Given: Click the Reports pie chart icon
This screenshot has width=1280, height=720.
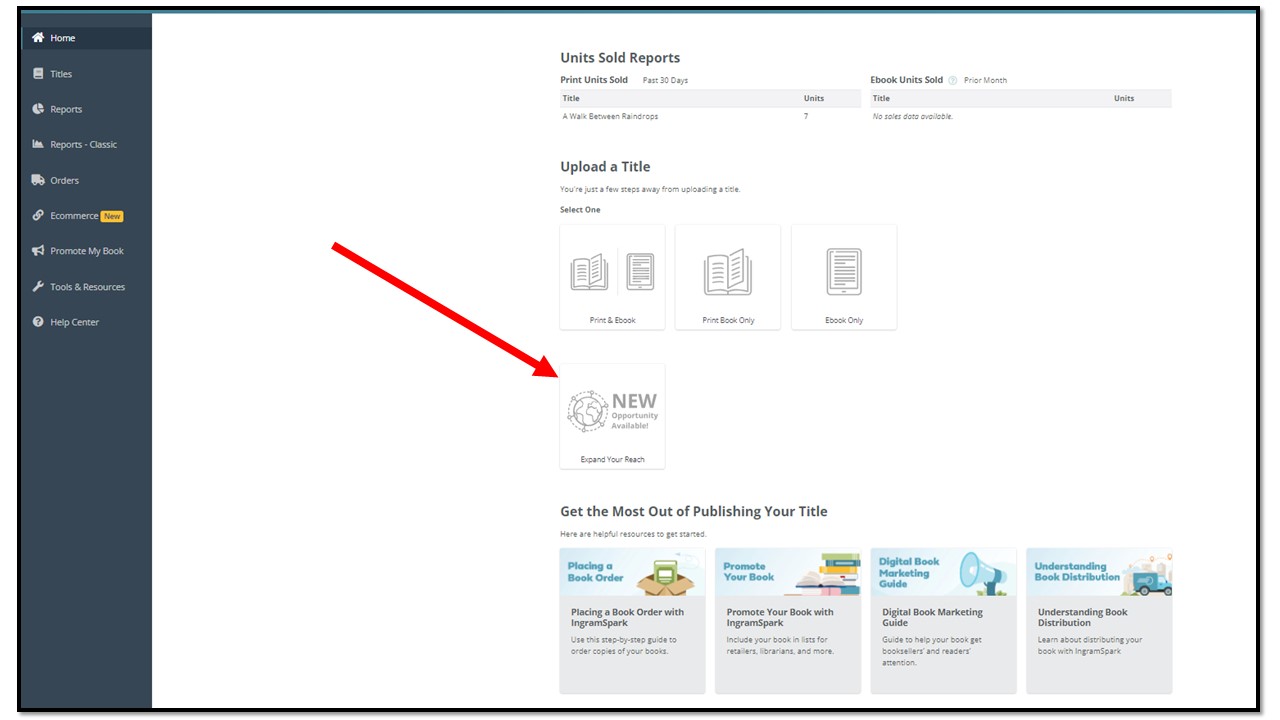Looking at the screenshot, I should (x=38, y=109).
